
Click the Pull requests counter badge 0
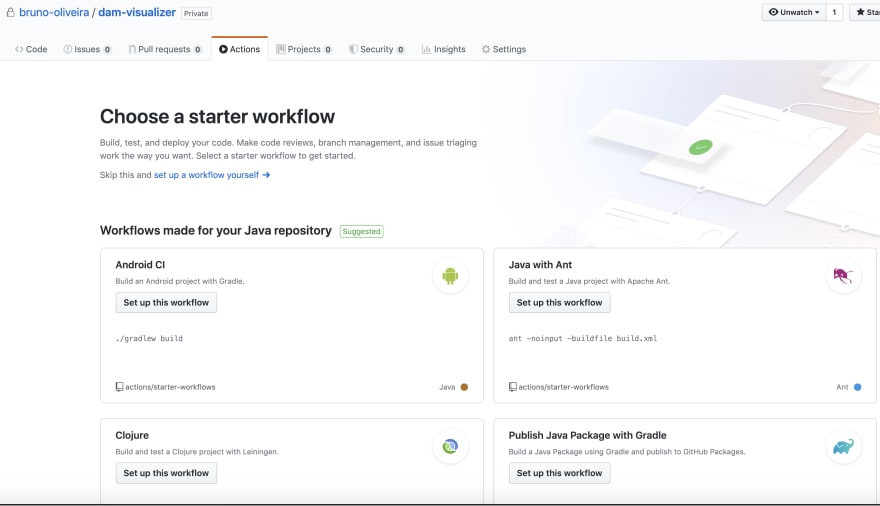tap(198, 49)
